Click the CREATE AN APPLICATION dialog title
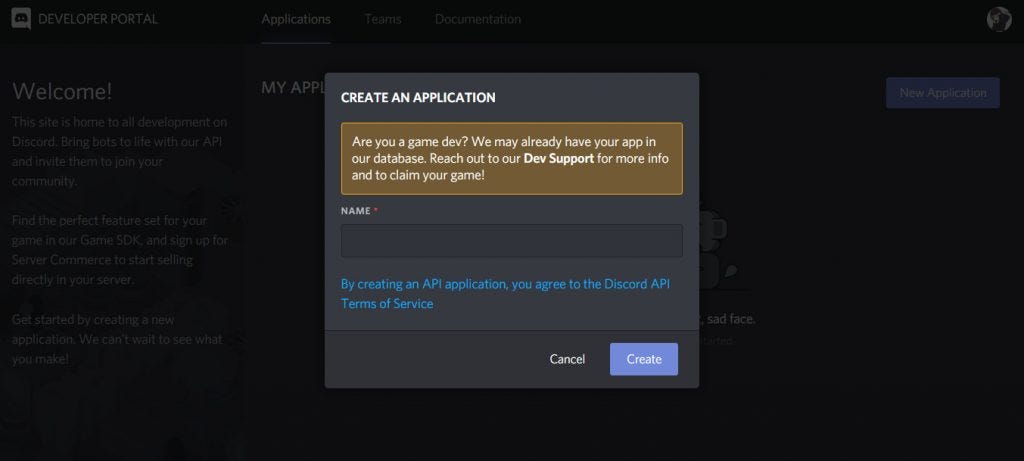Viewport: 1024px width, 461px height. (418, 97)
